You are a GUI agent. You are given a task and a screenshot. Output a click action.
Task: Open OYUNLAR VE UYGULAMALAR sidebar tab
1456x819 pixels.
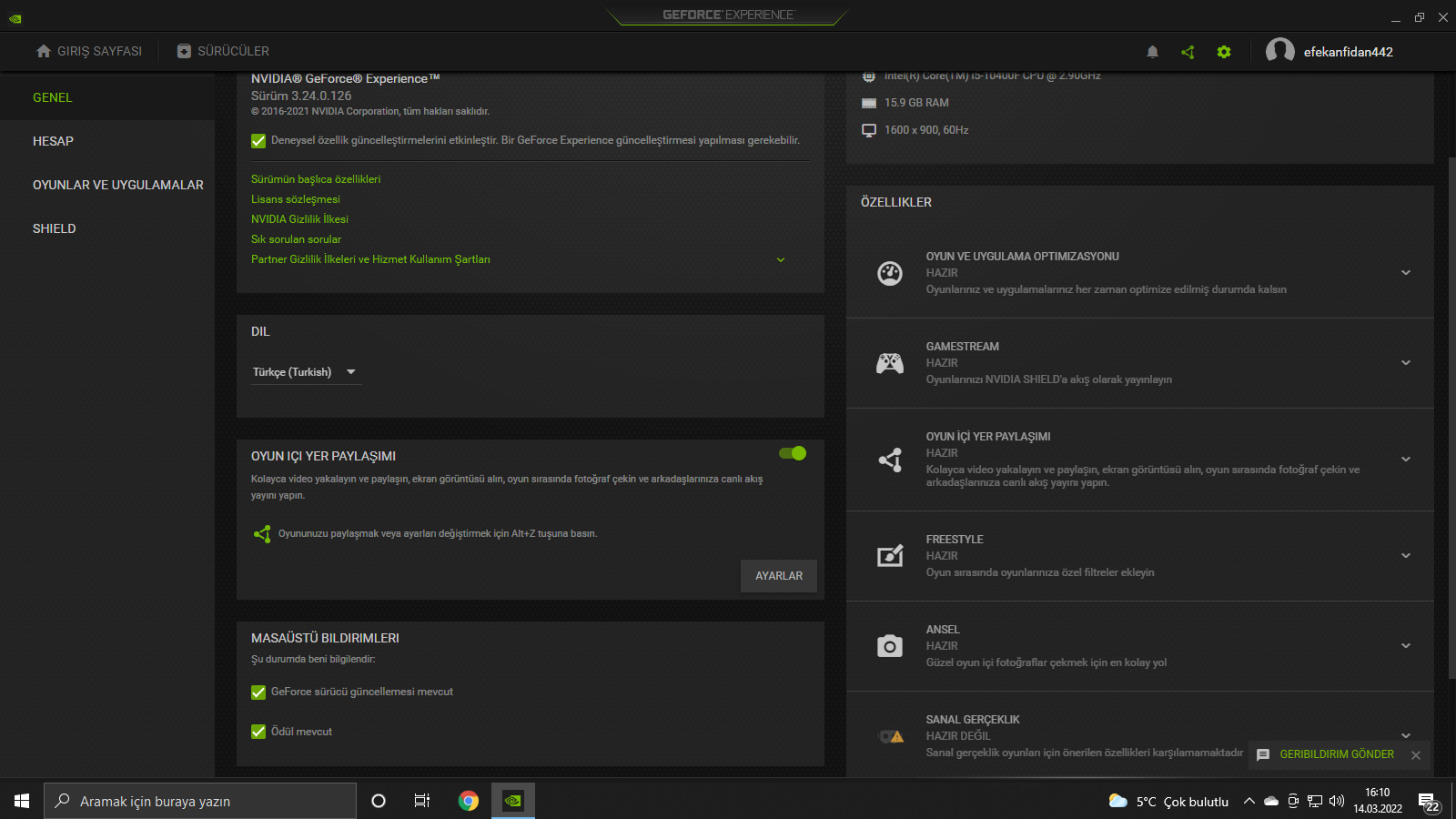coord(107,185)
